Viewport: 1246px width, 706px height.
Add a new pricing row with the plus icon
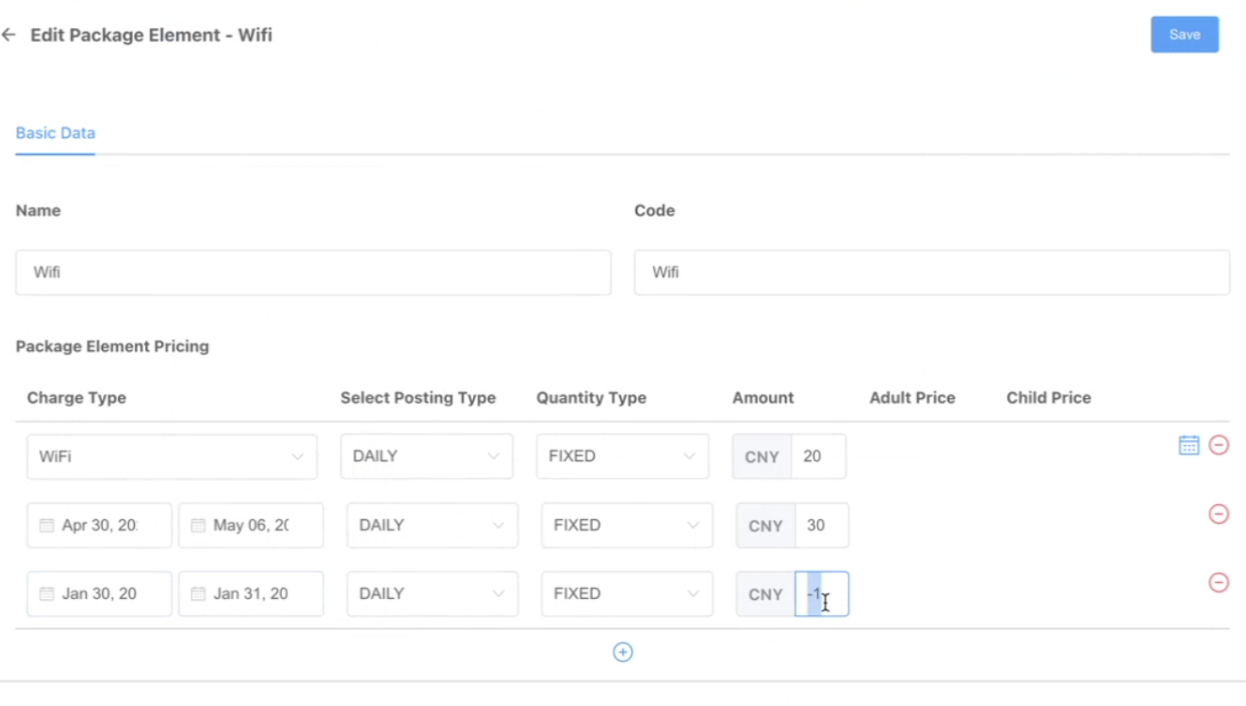[x=622, y=652]
